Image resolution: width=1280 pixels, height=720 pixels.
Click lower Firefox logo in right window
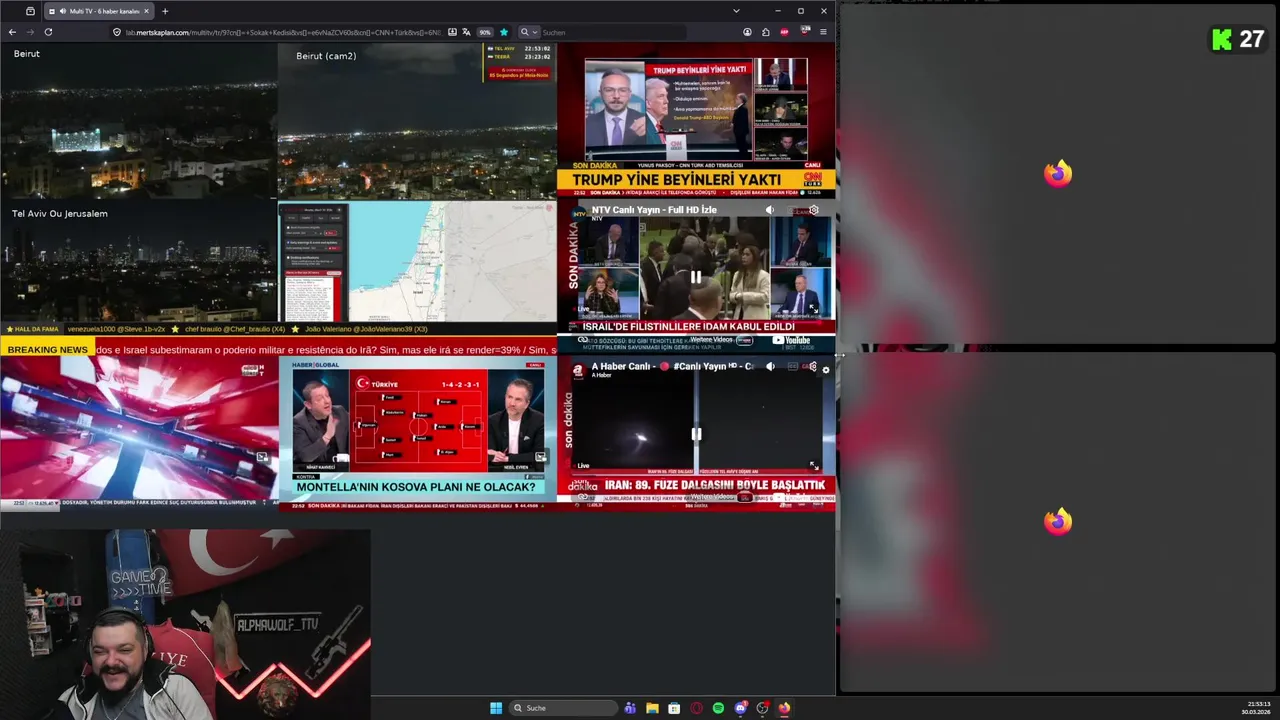[x=1058, y=521]
